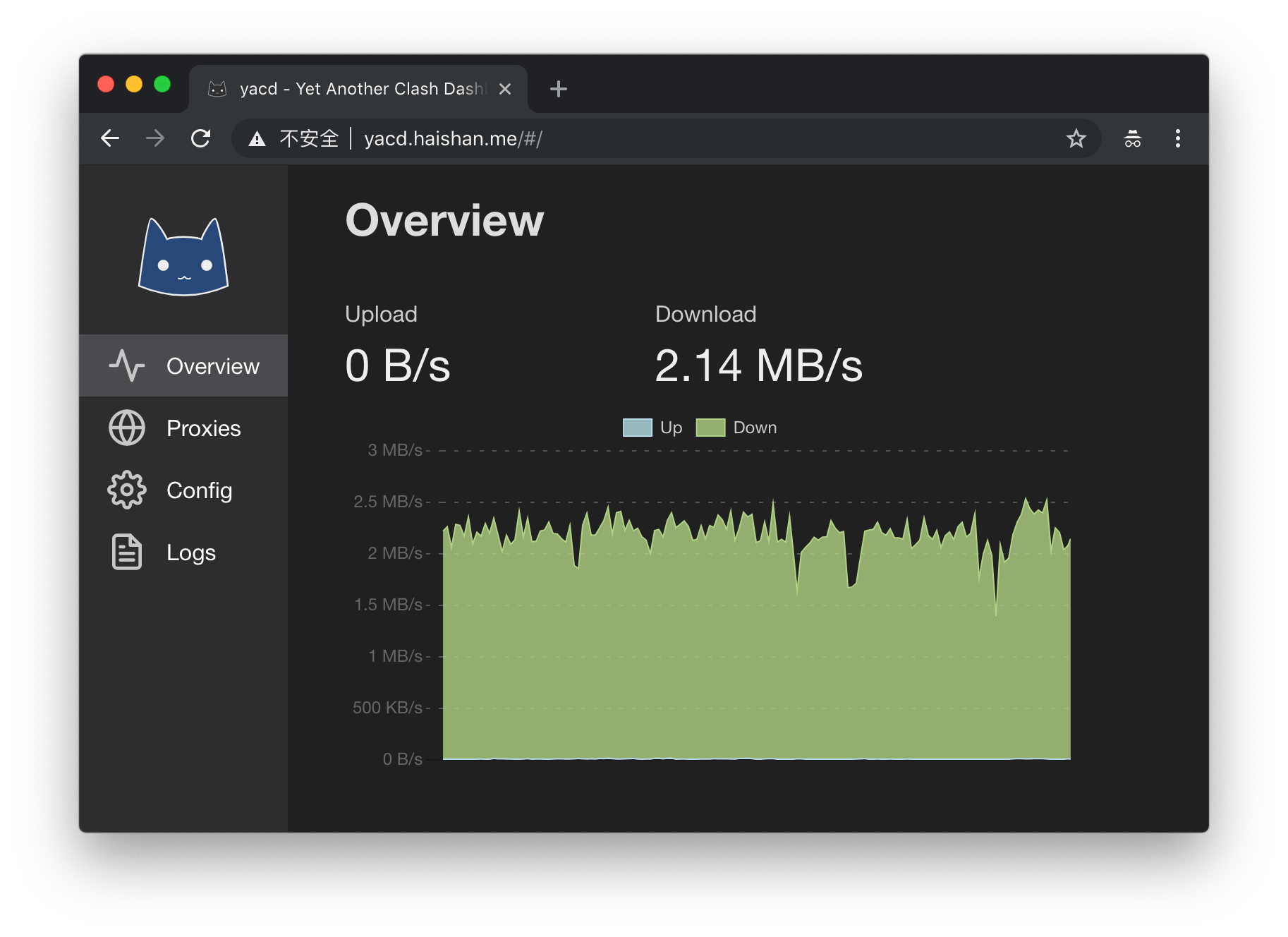
Task: Go back to the previous page
Action: point(110,138)
